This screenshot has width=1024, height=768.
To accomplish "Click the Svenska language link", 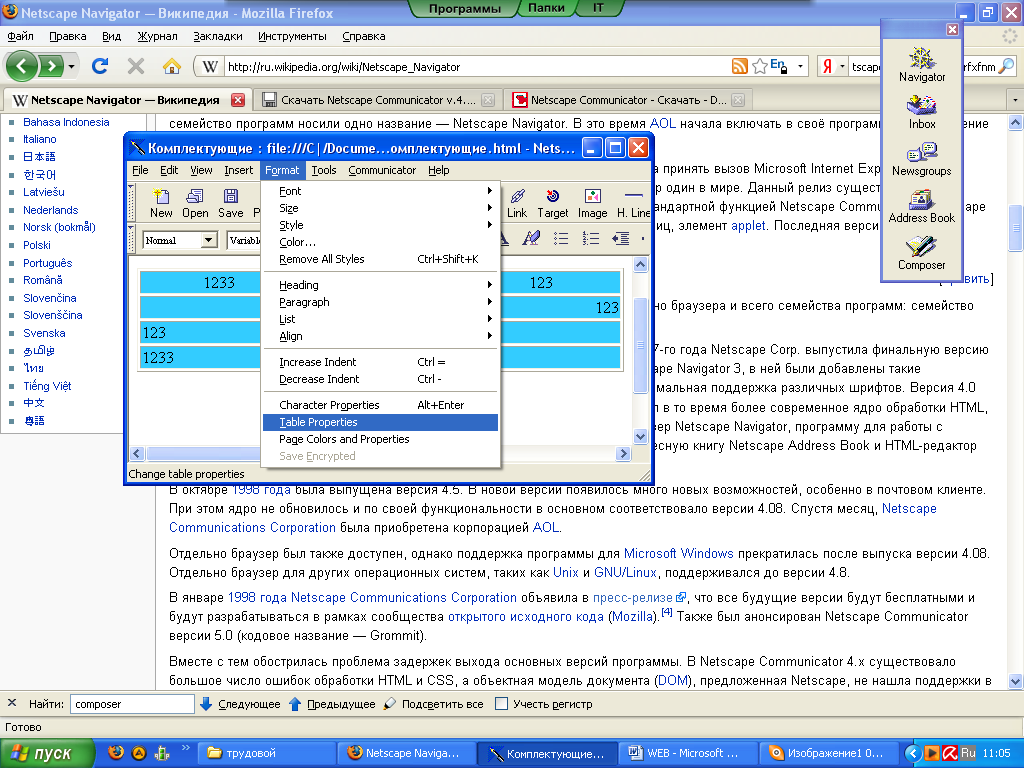I will point(44,333).
